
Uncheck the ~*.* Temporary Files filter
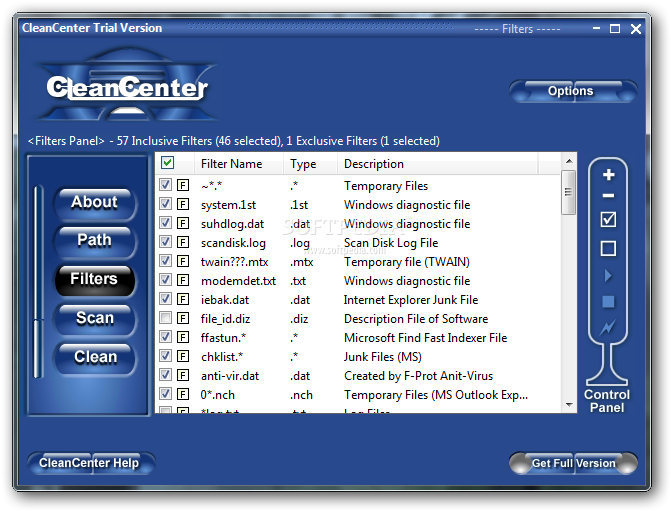pos(165,185)
